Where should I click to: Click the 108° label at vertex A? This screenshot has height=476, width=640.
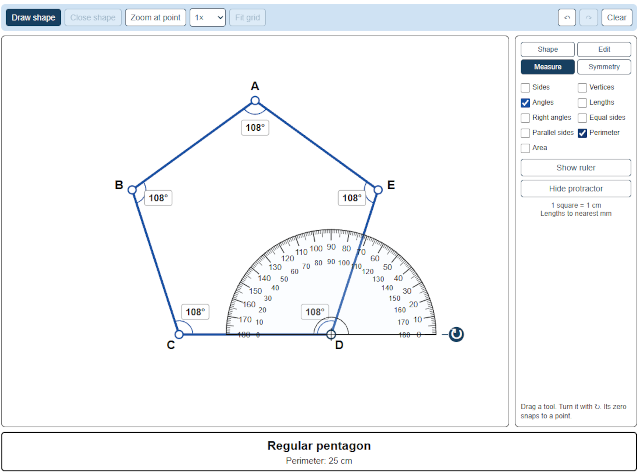coord(255,128)
